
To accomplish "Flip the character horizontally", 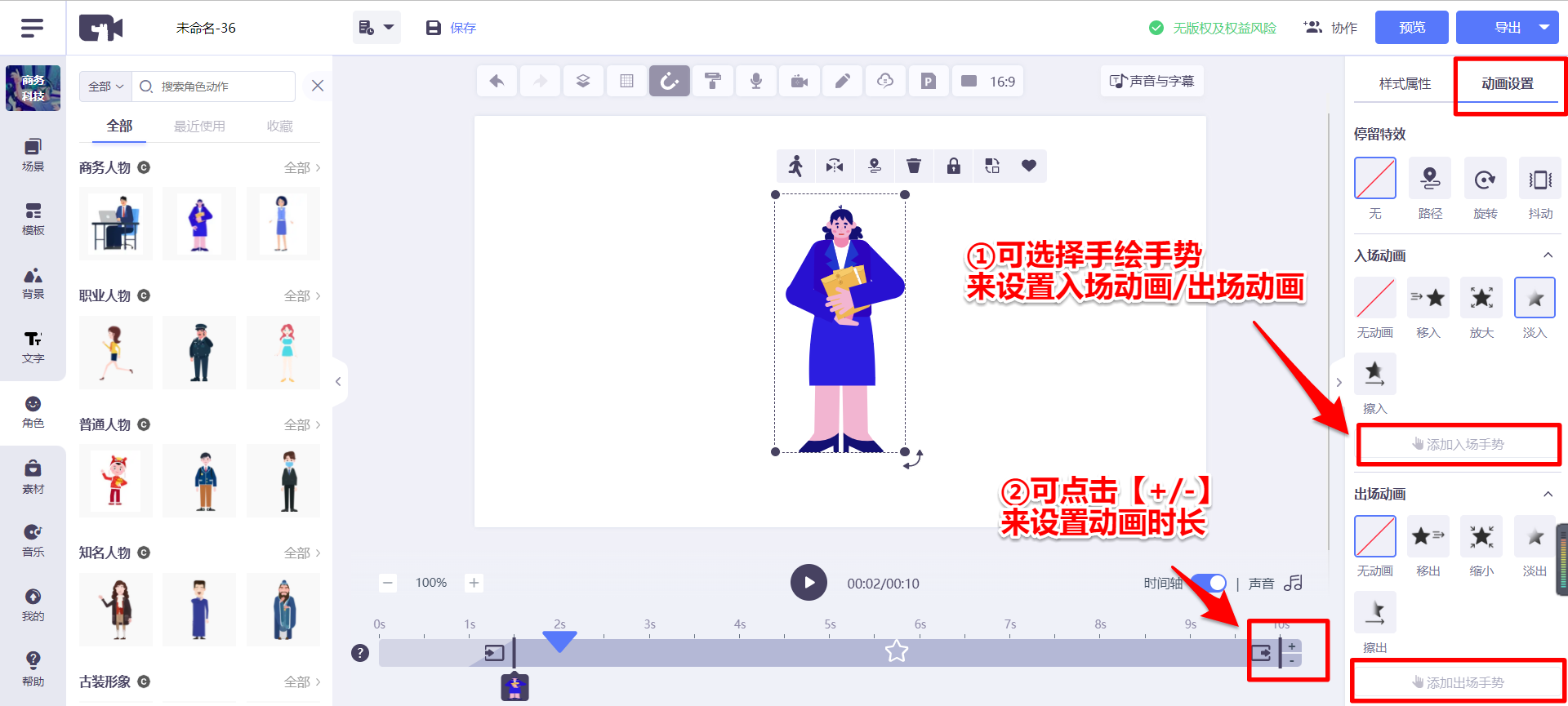I will tap(835, 166).
